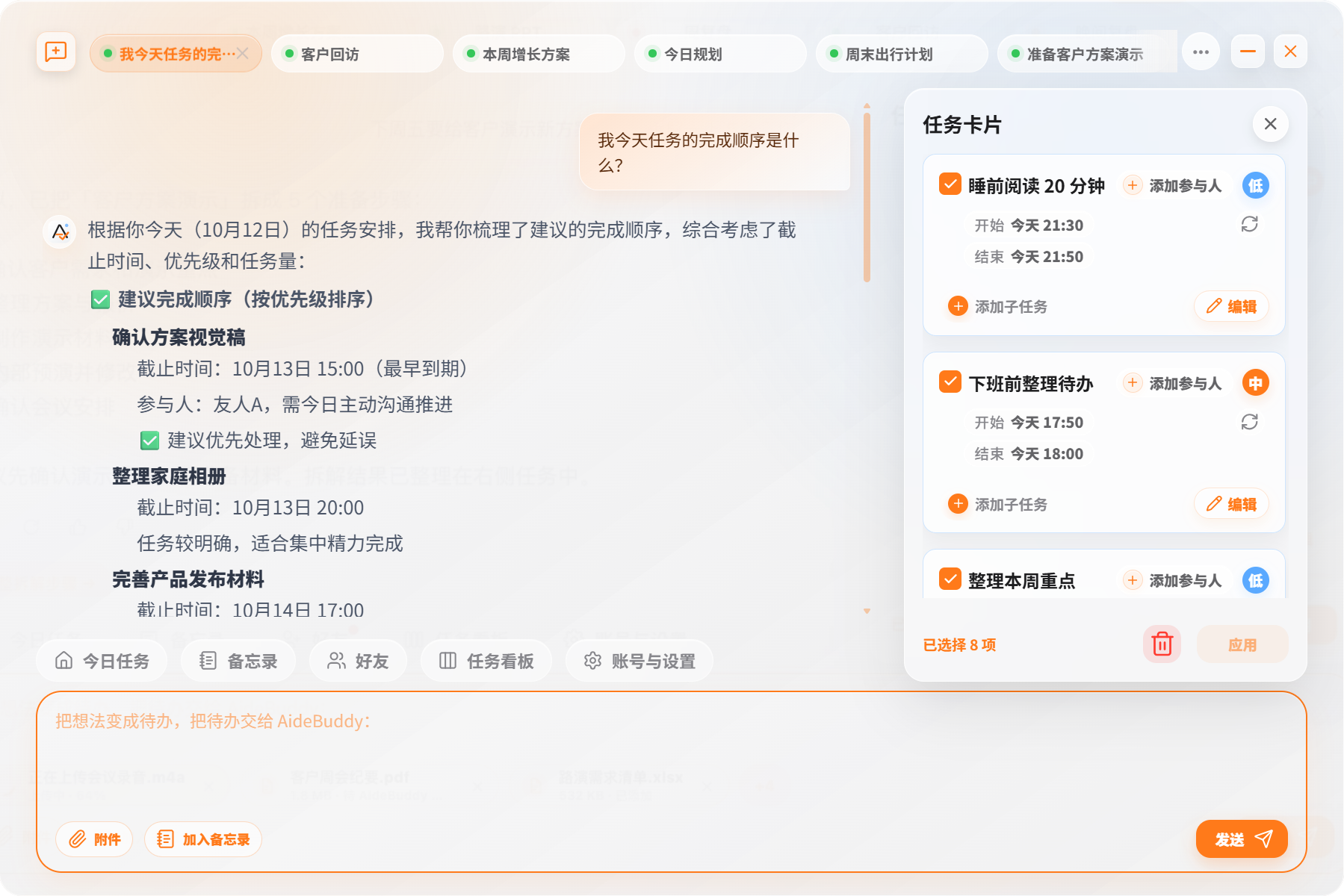Viewport: 1344px width, 896px height.
Task: Uncheck the 睡前阅读 20 分钟 task checkbox
Action: pyautogui.click(x=950, y=184)
